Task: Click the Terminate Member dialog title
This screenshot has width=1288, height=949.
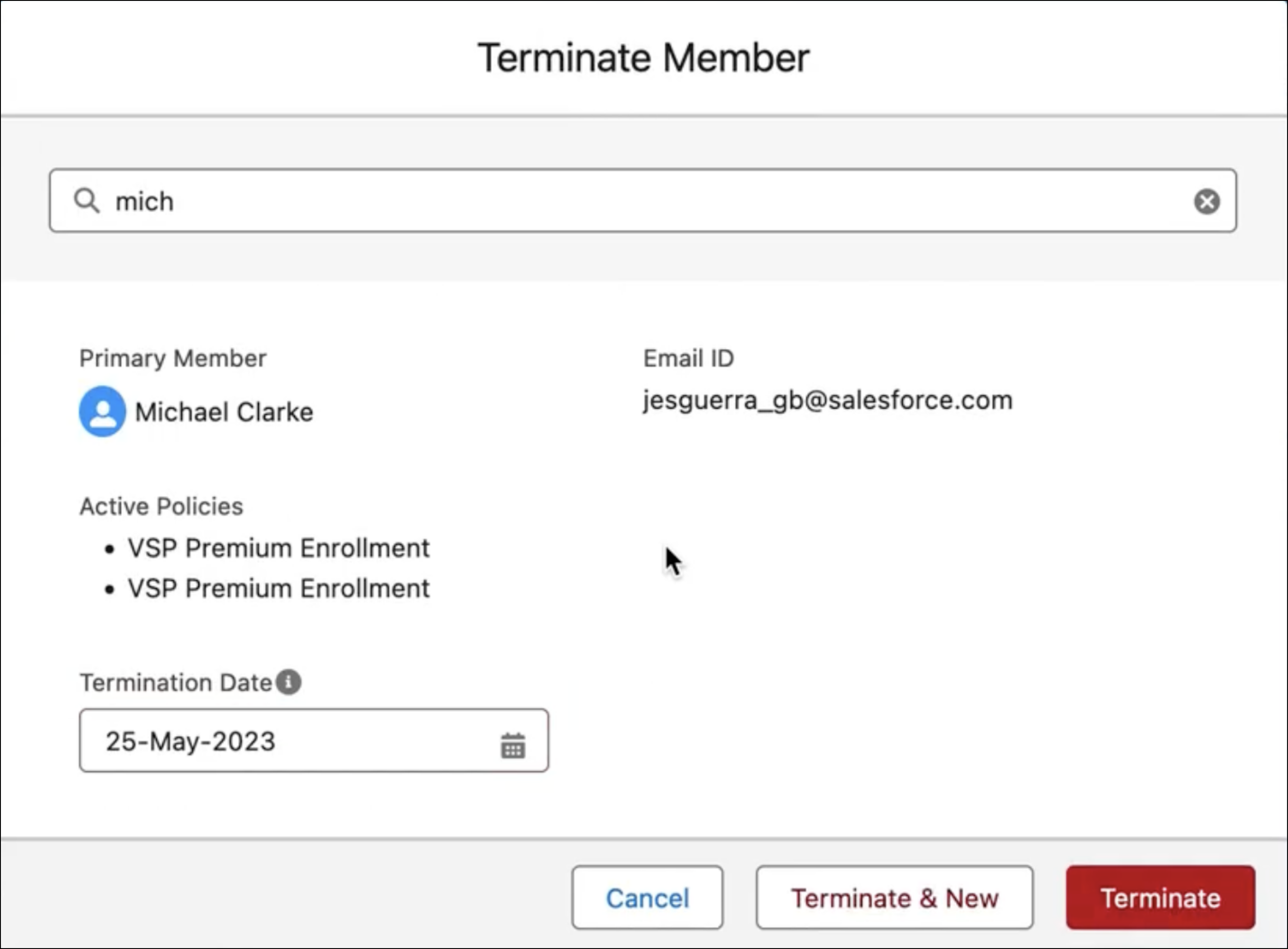Action: pos(644,58)
